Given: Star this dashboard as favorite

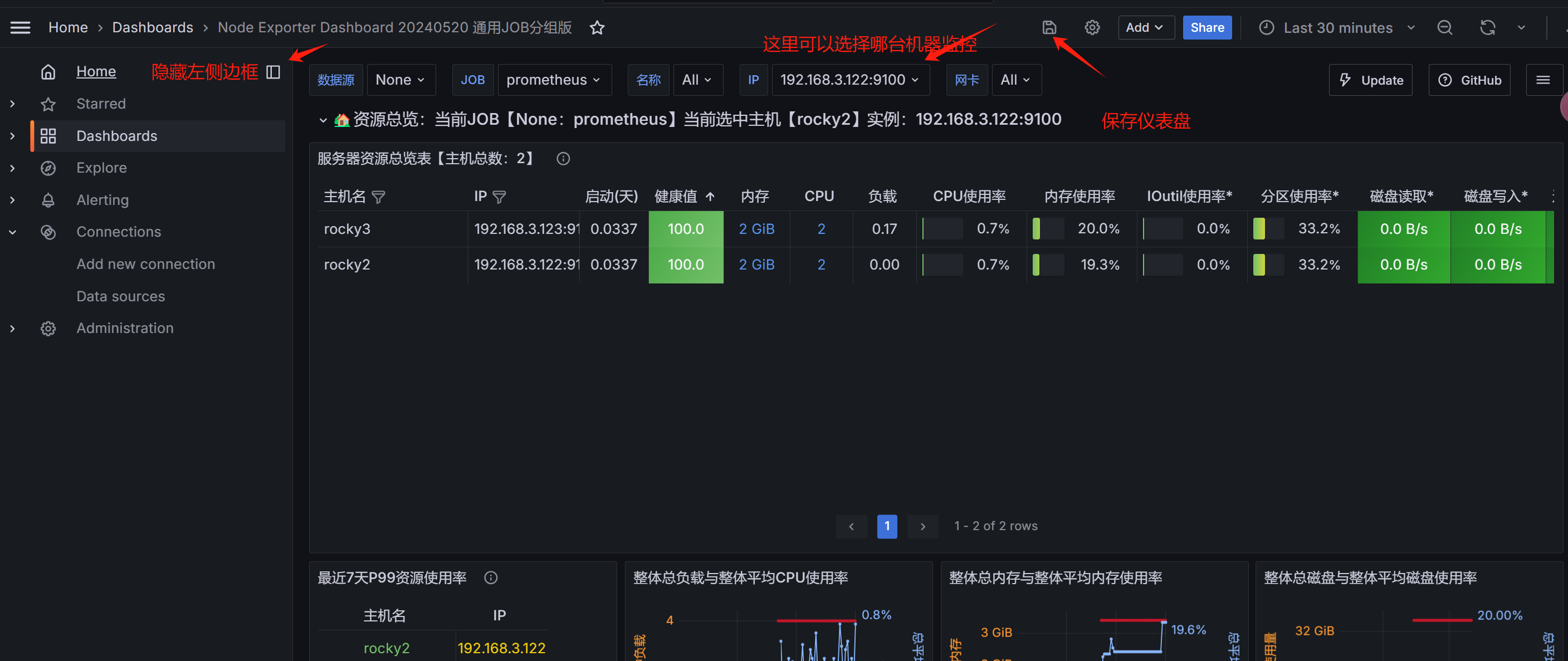Looking at the screenshot, I should (x=597, y=27).
